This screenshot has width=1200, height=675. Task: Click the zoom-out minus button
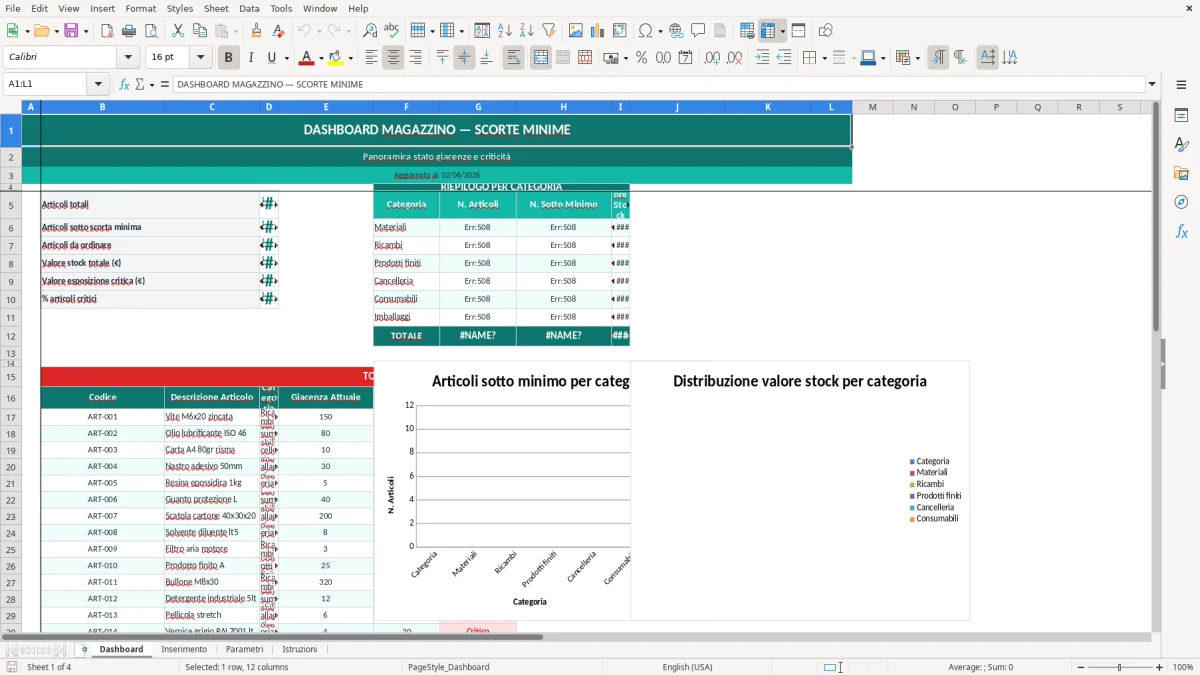[1079, 667]
